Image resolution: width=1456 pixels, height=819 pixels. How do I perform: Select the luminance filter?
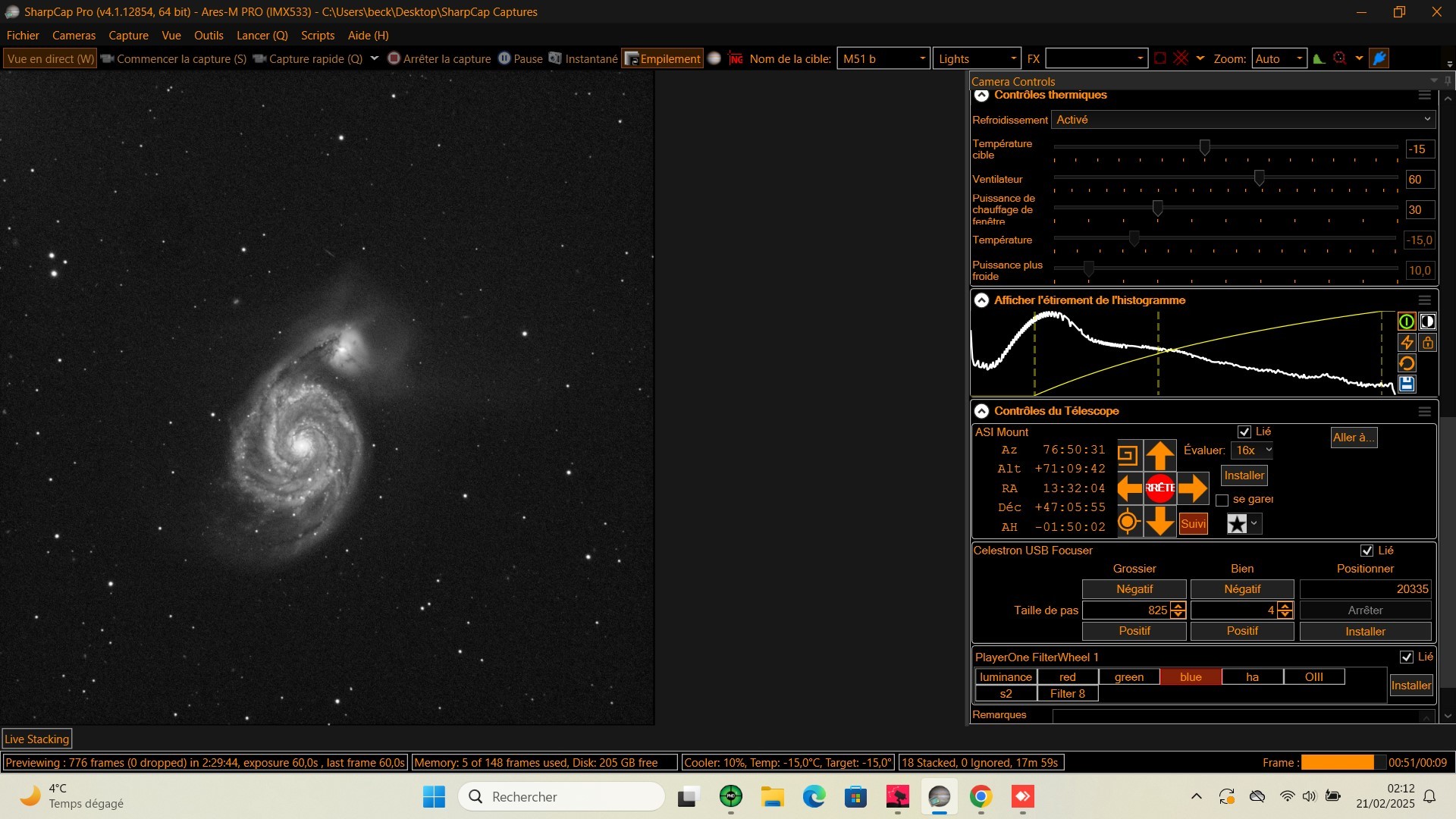click(1006, 677)
